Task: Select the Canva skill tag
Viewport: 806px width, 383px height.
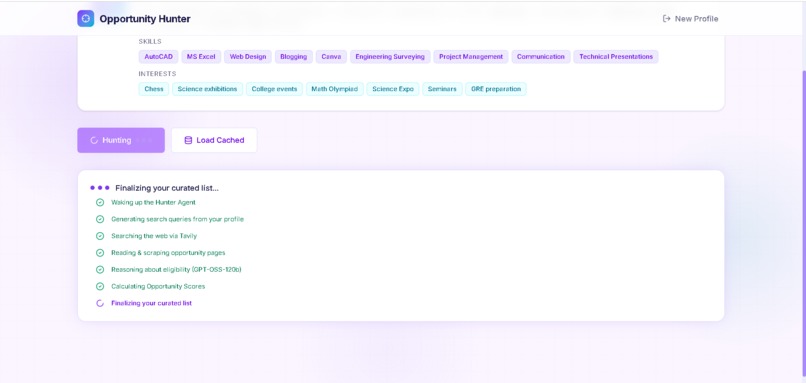Action: coord(332,57)
